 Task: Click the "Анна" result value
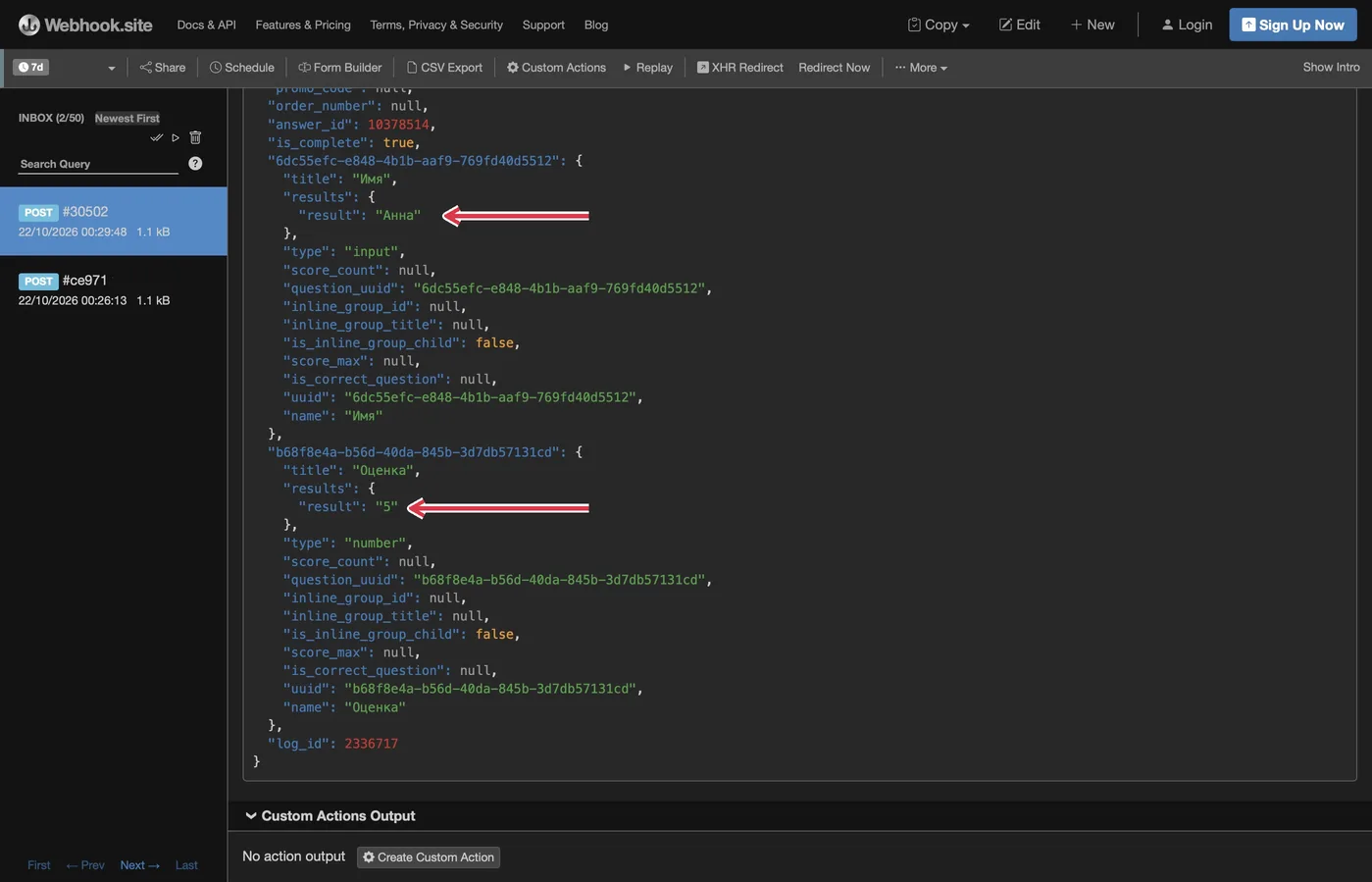398,215
